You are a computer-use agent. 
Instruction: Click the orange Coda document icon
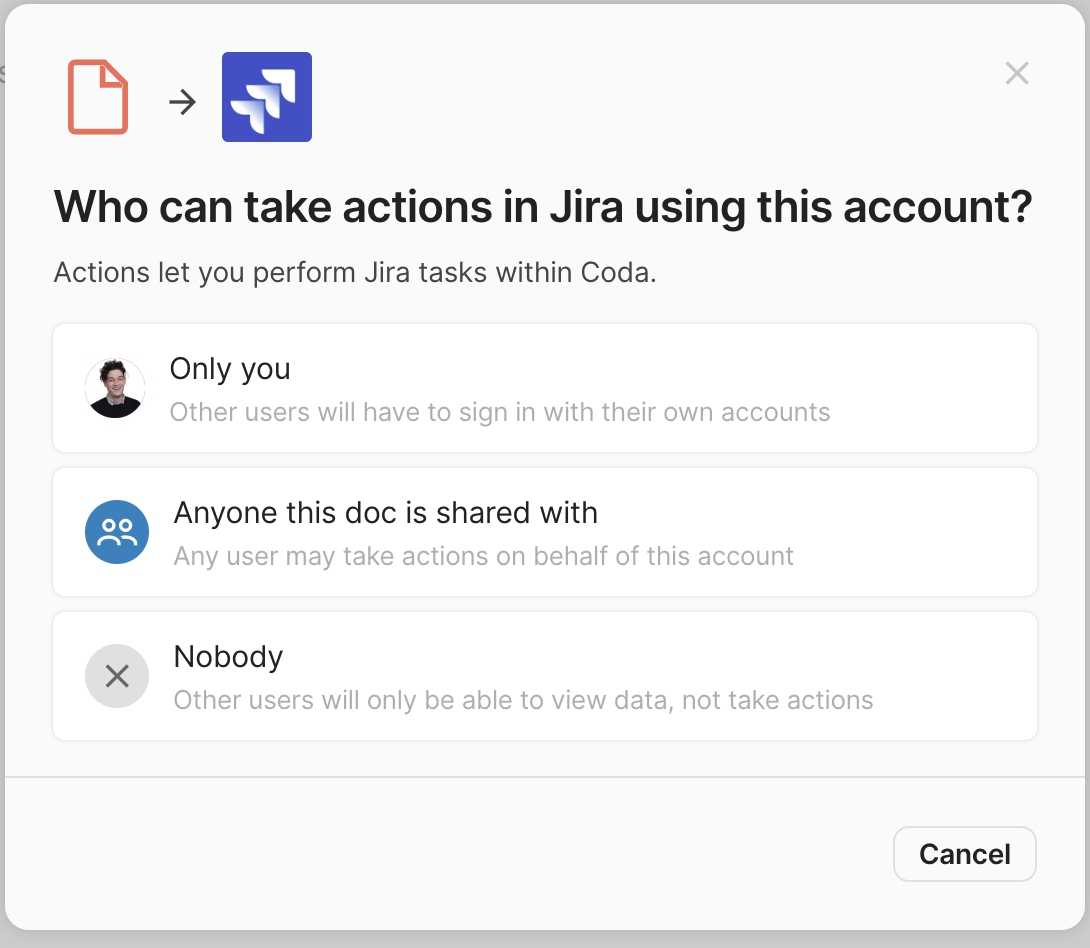pos(98,97)
